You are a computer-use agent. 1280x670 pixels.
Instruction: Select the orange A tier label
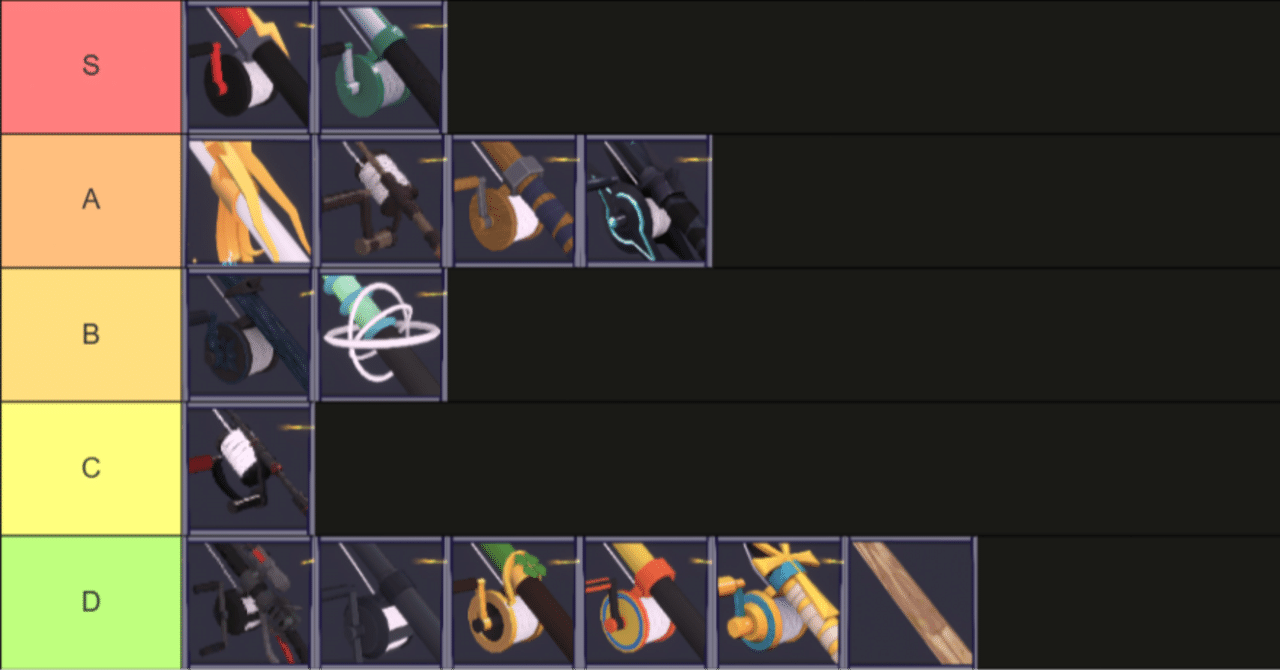coord(91,201)
